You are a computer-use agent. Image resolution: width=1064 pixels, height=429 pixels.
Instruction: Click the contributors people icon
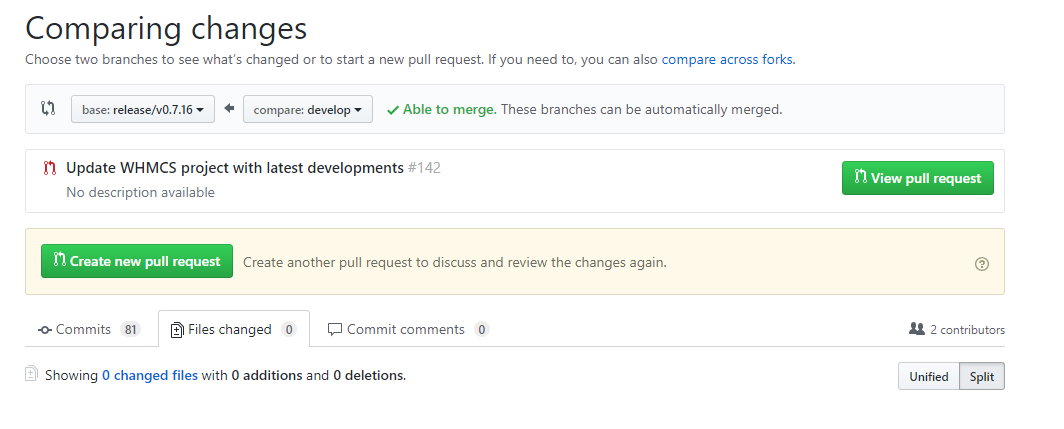916,329
